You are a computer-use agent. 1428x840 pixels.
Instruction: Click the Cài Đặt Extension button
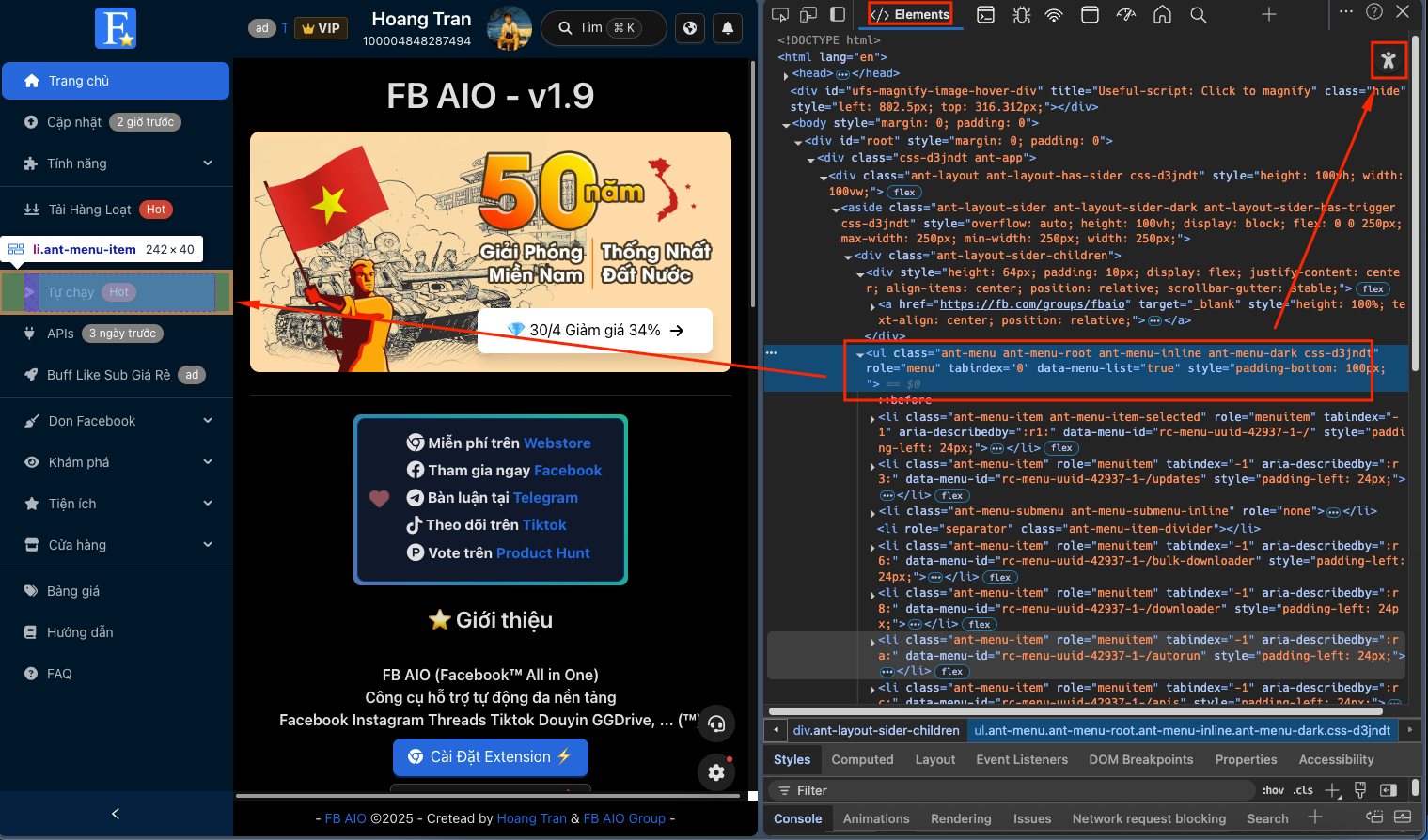[x=491, y=757]
